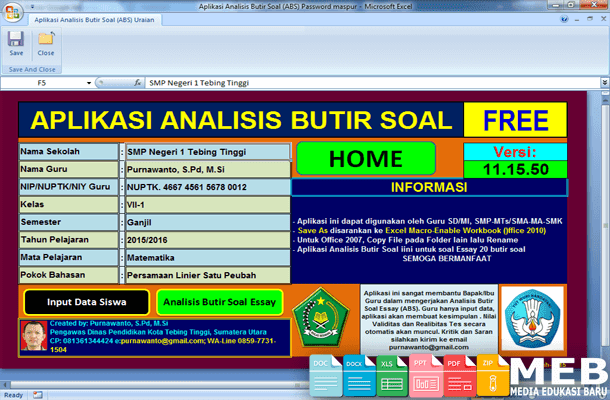Click the INFORMASI header
The width and height of the screenshot is (610, 400).
[429, 188]
